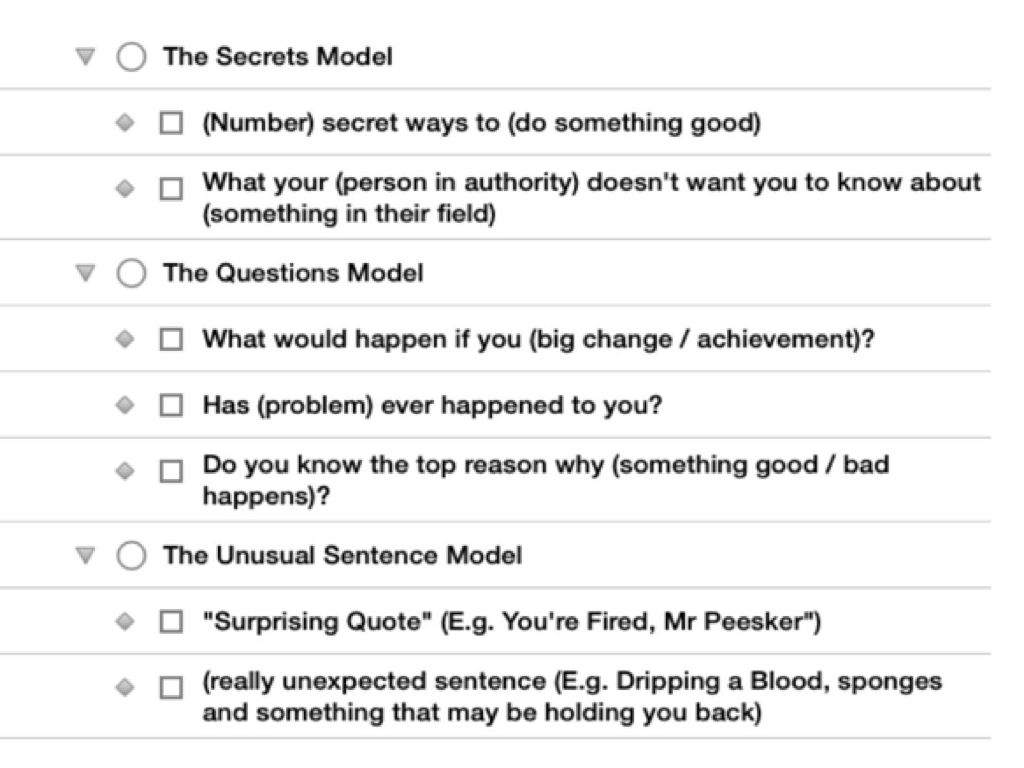
Task: Click diamond handle beside 'Surprising Quote' row
Action: tap(124, 621)
